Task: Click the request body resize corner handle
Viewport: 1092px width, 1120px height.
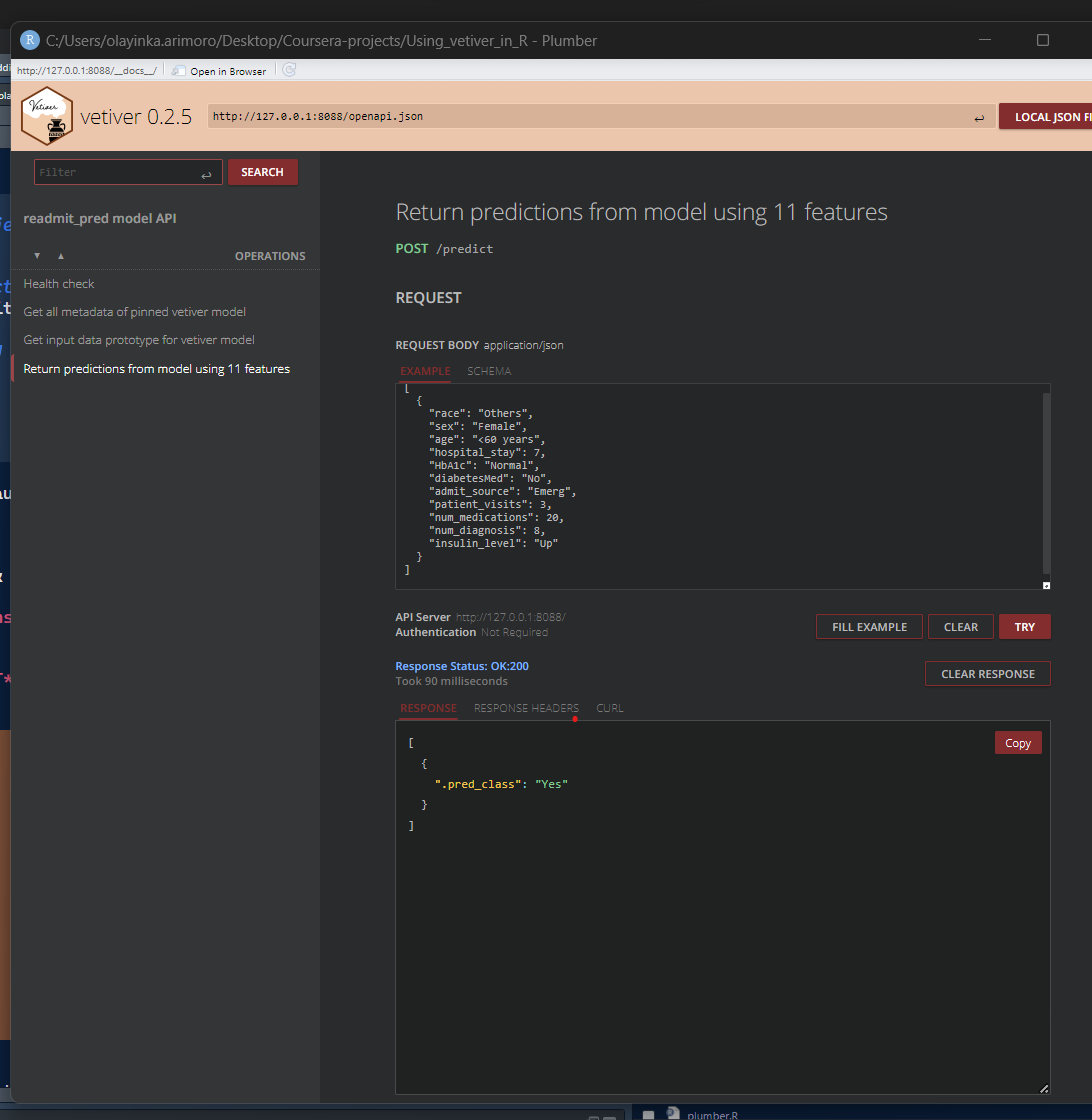Action: (1046, 585)
